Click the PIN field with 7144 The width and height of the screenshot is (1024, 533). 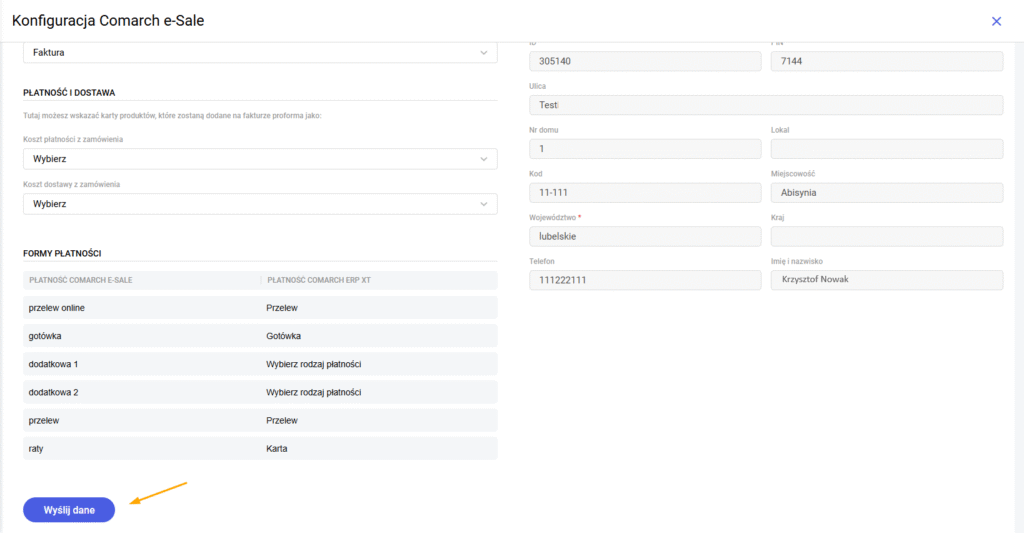coord(887,61)
